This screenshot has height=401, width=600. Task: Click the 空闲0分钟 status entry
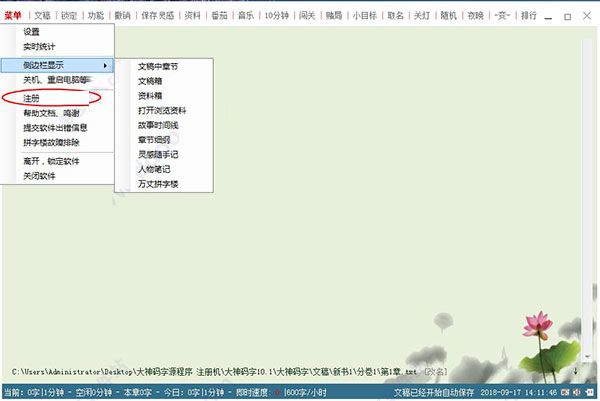tap(94, 393)
